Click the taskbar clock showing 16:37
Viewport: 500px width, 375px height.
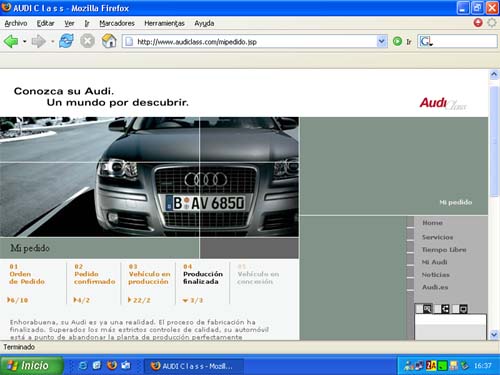click(482, 366)
